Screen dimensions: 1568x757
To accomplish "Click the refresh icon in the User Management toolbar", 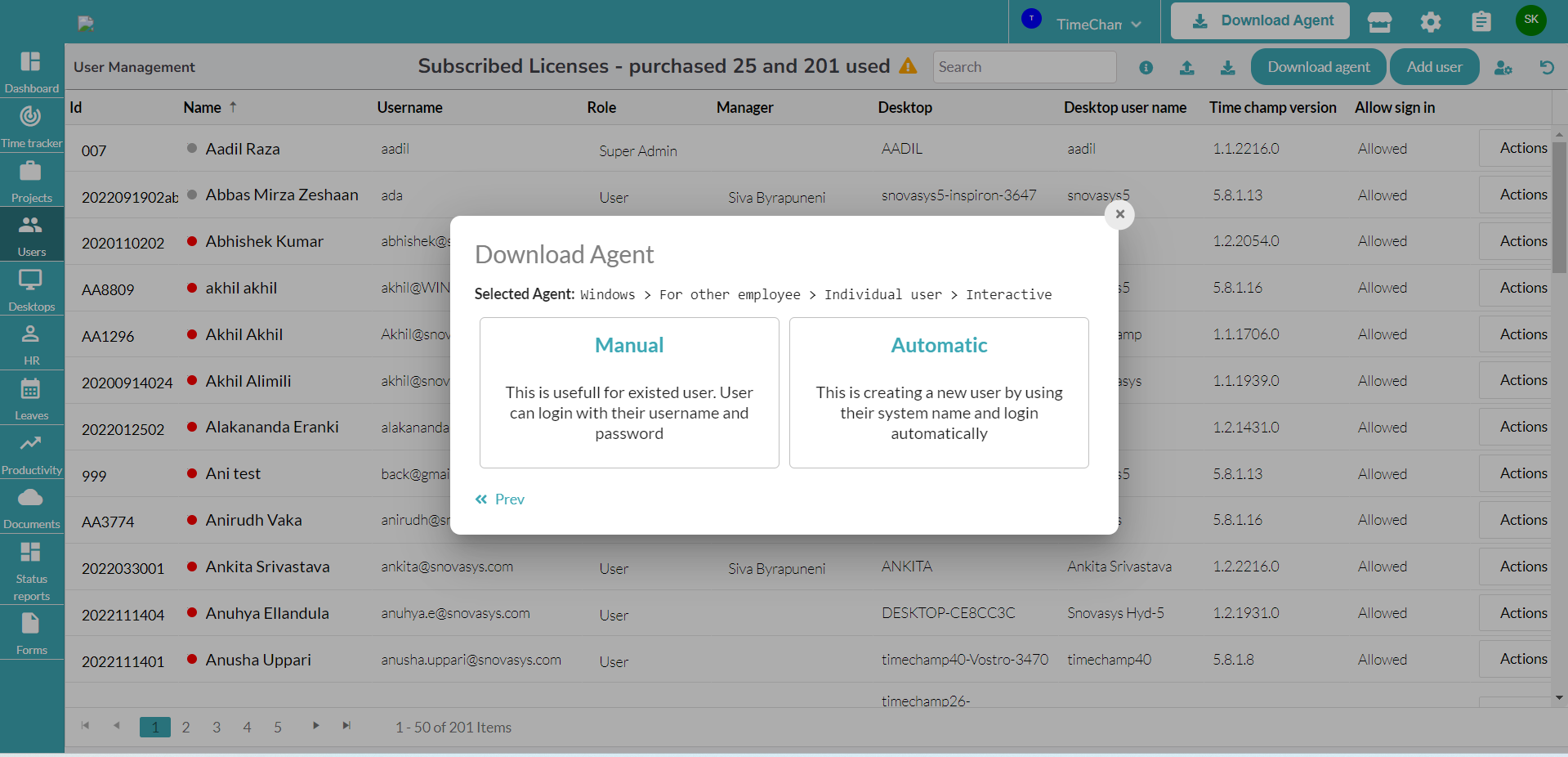I will pos(1546,67).
